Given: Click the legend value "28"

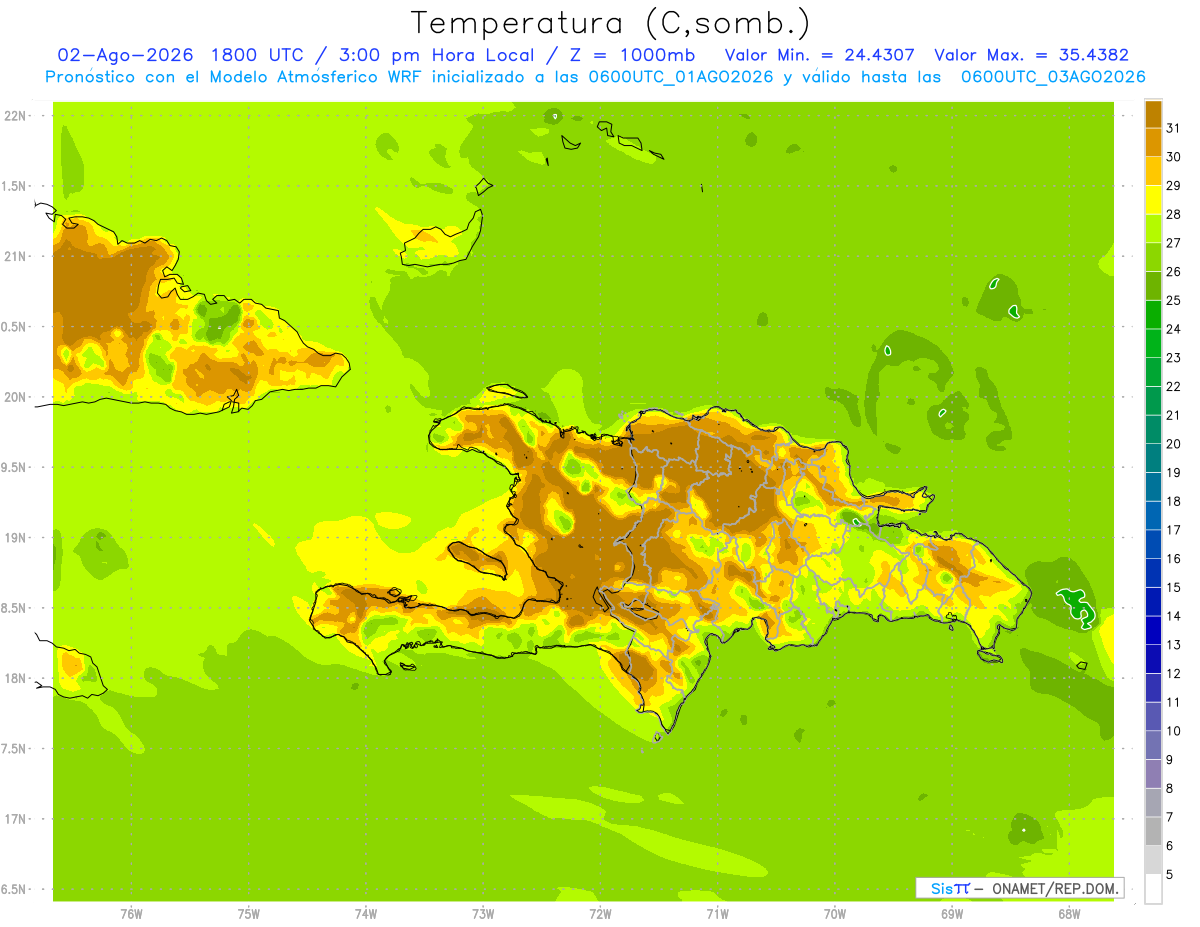Looking at the screenshot, I should [x=1174, y=214].
